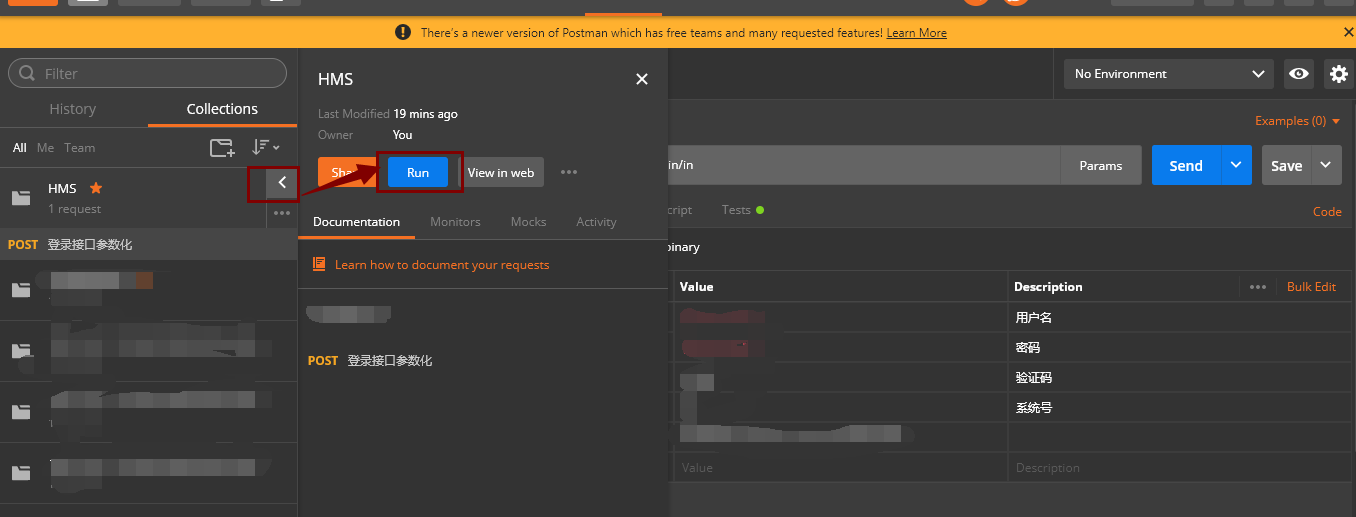Viewport: 1356px width, 517px height.
Task: Dismiss the newer version notification banner
Action: [x=1348, y=32]
